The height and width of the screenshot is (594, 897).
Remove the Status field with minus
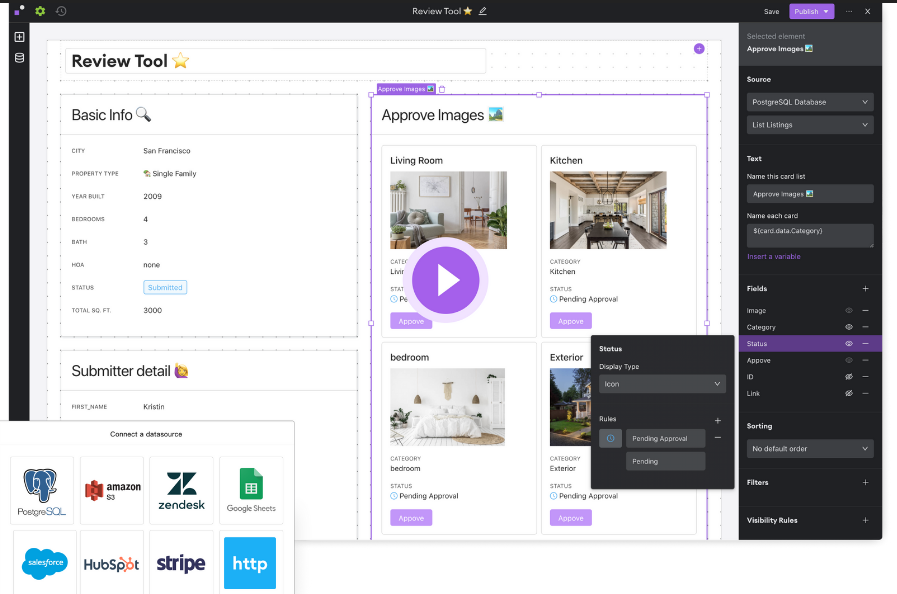coord(866,343)
